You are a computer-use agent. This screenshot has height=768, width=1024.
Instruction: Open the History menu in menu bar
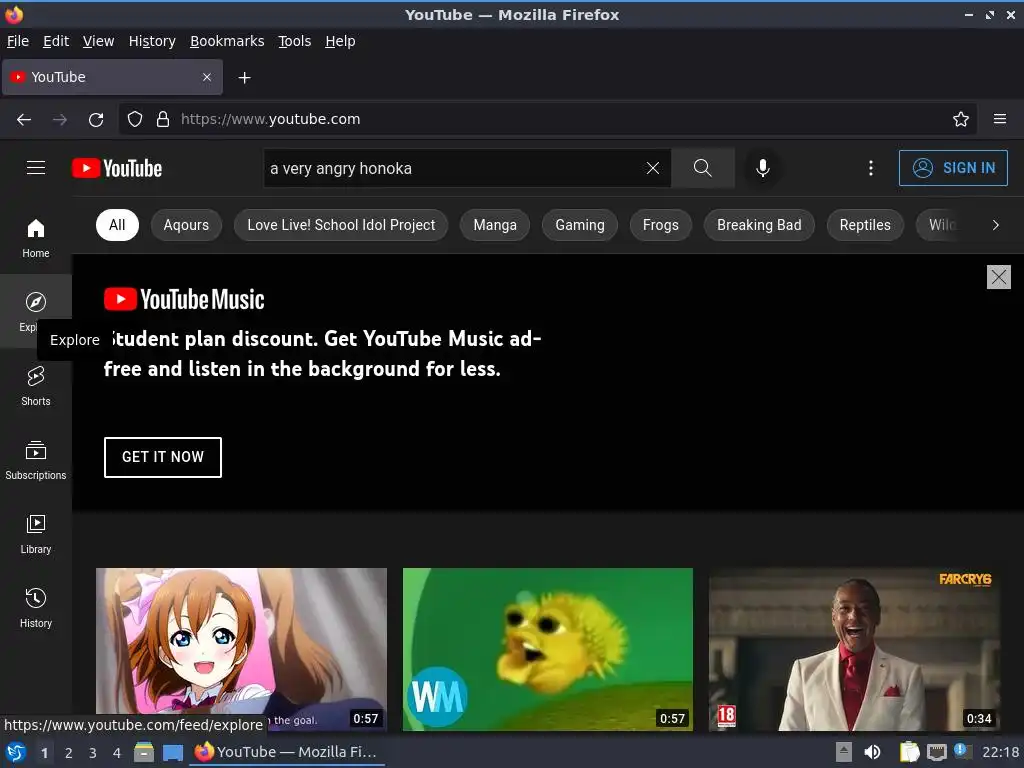pyautogui.click(x=152, y=41)
